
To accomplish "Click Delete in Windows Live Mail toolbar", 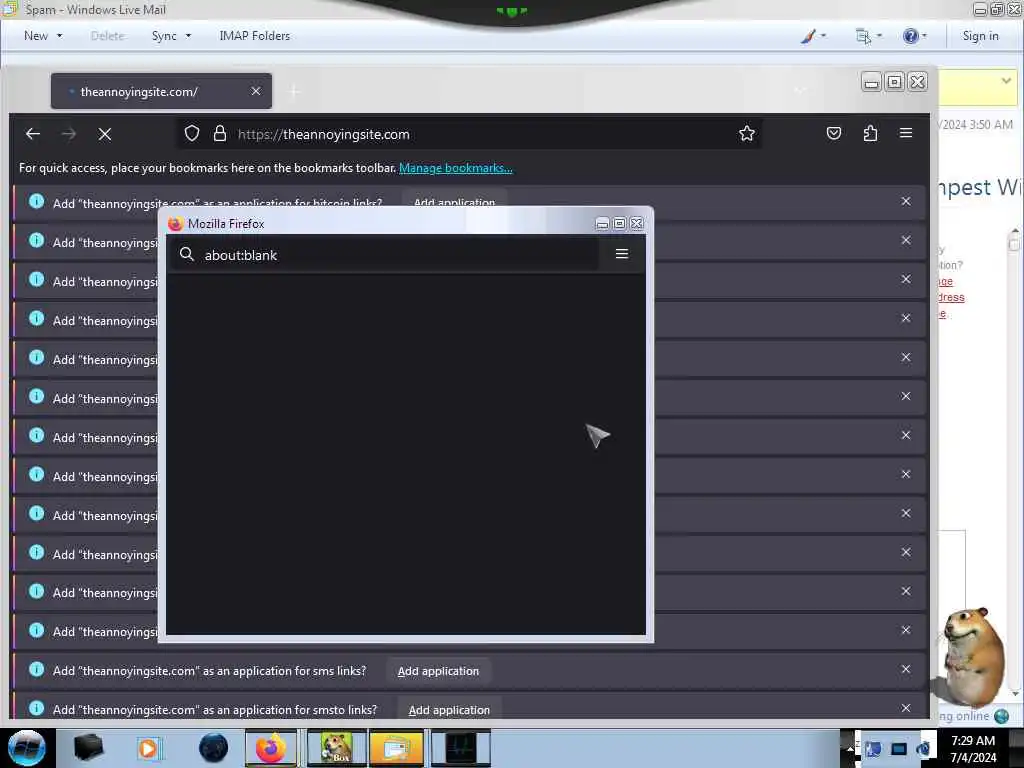I will click(108, 36).
